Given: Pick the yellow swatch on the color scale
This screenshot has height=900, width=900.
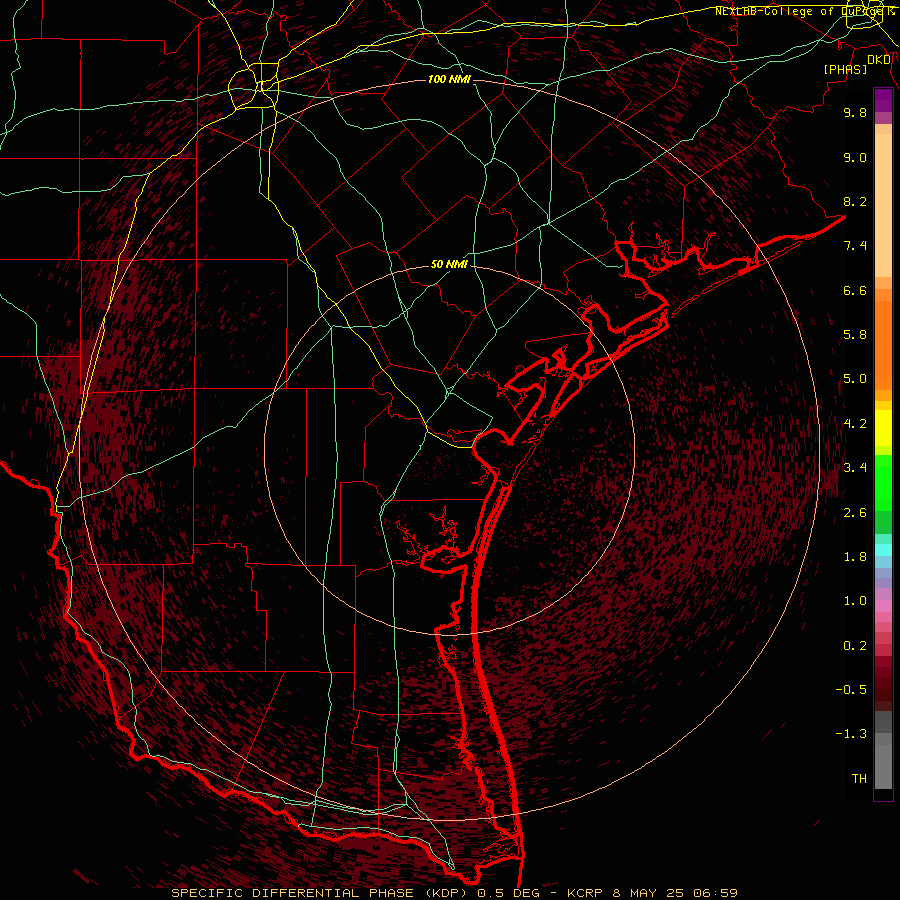Looking at the screenshot, I should (x=883, y=428).
